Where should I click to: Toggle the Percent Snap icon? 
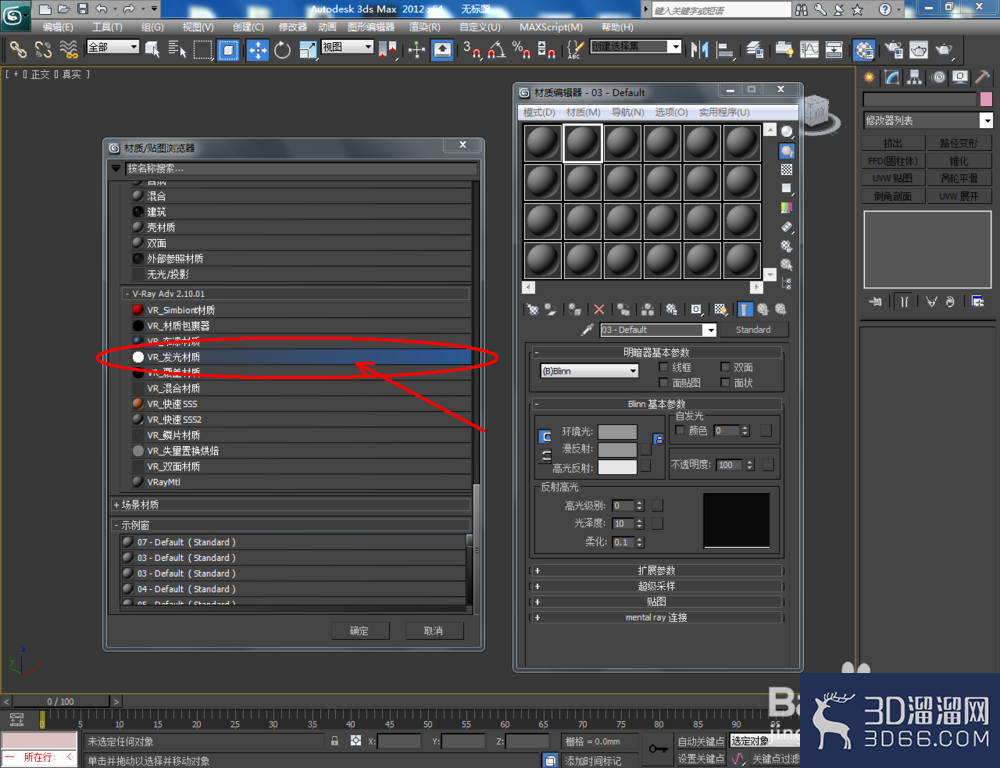click(521, 50)
